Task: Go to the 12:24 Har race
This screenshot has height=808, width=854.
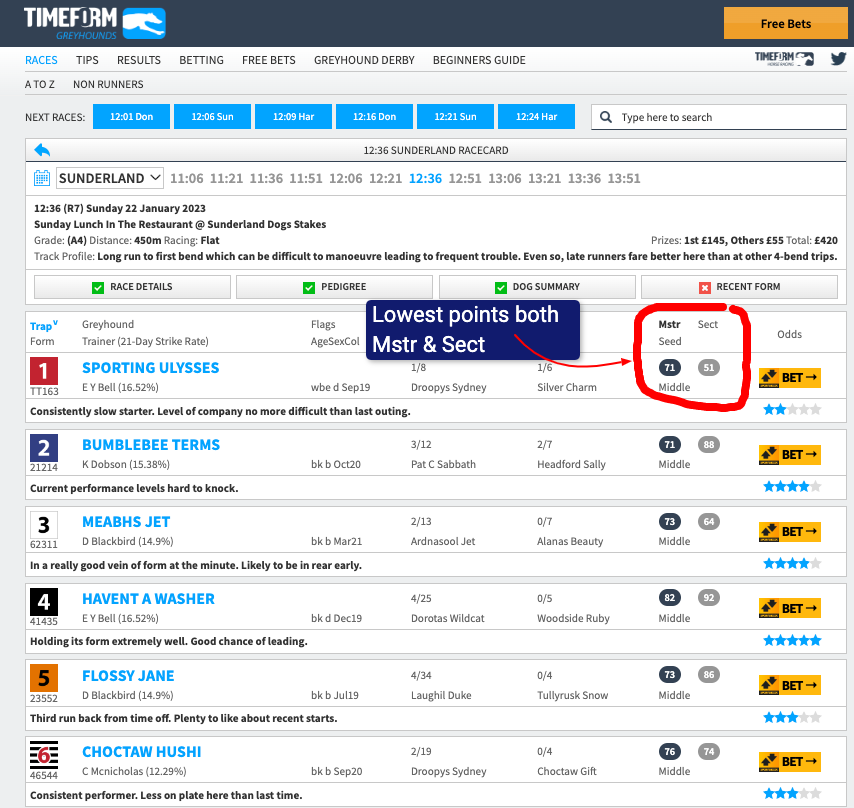Action: [x=536, y=117]
